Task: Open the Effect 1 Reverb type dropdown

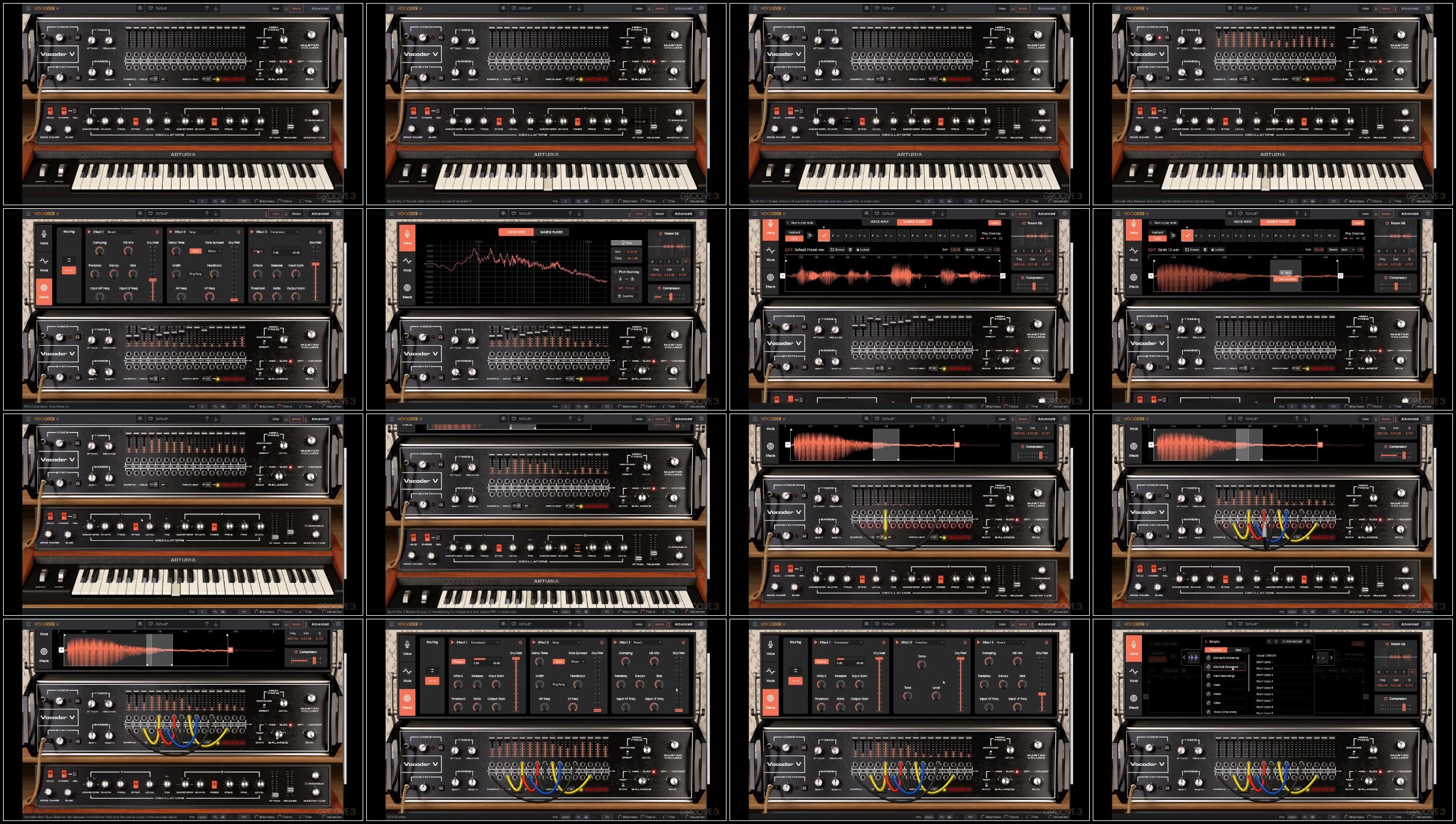Action: [x=121, y=232]
